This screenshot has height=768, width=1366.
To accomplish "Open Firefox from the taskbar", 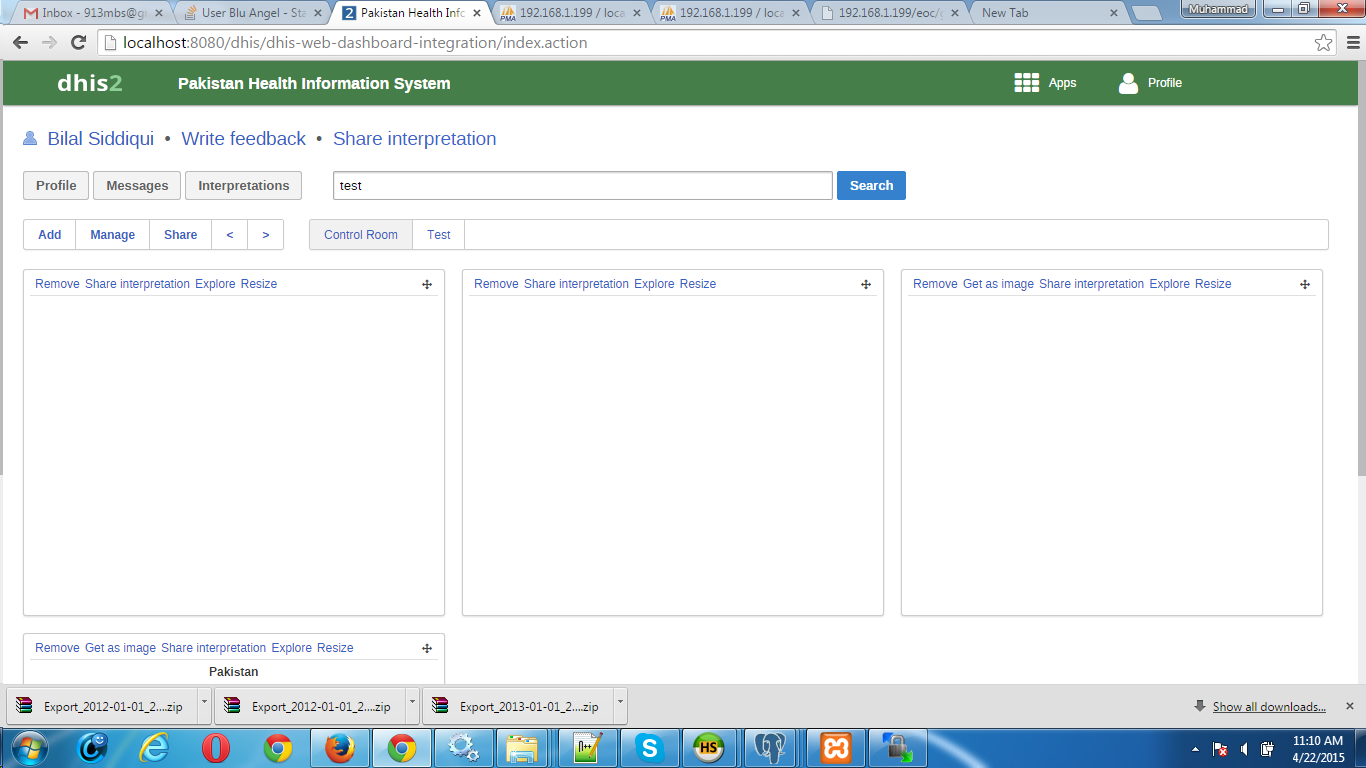I will (340, 747).
